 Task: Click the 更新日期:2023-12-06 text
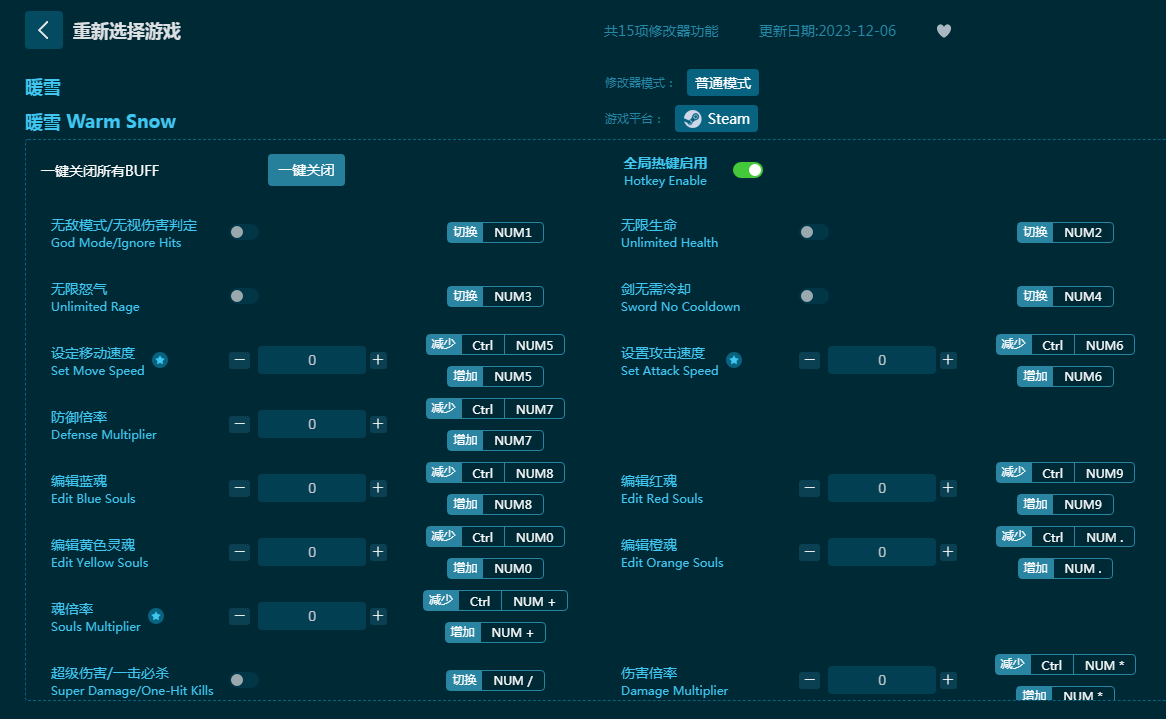point(827,30)
